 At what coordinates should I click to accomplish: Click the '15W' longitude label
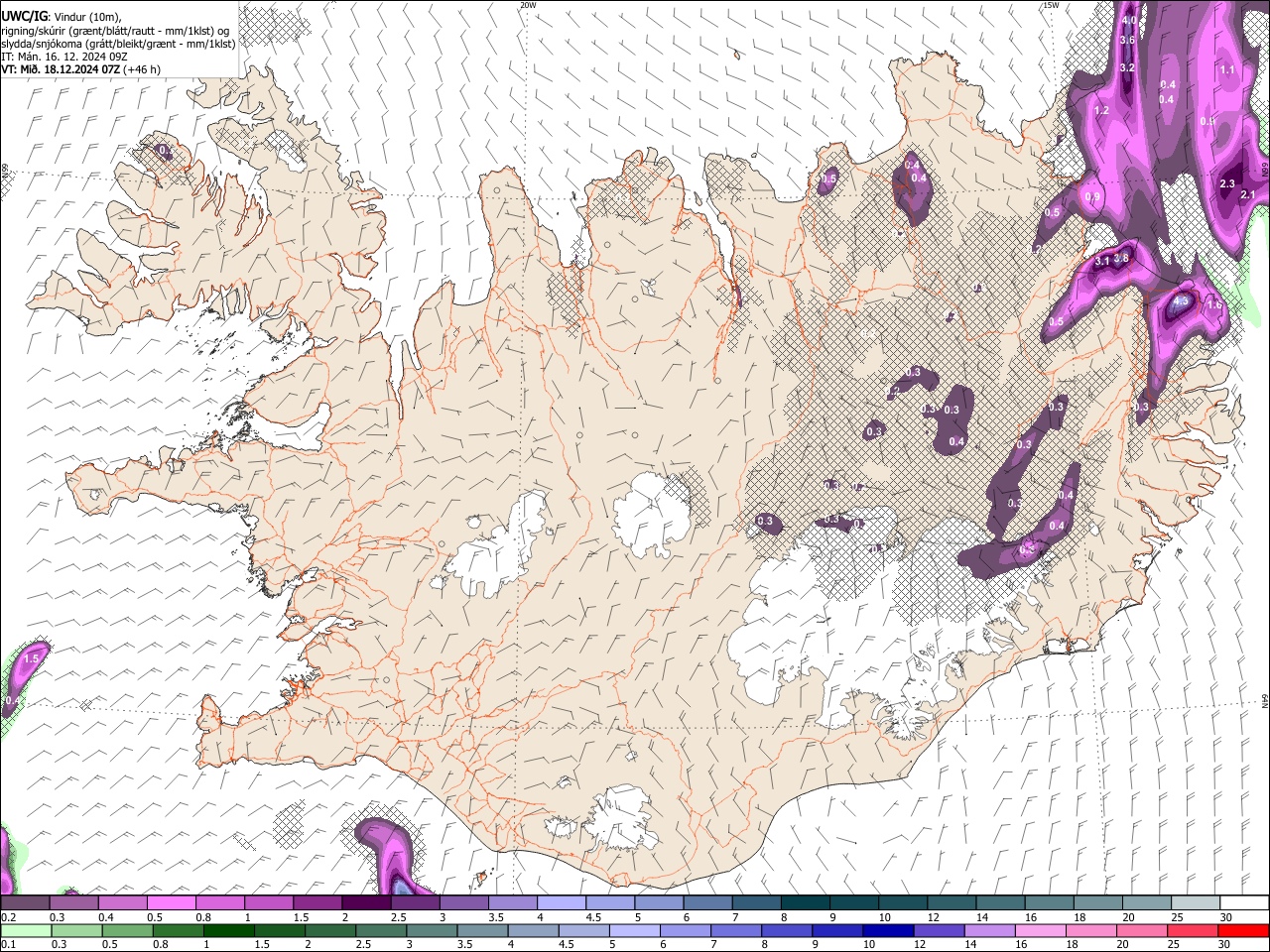click(x=1051, y=5)
